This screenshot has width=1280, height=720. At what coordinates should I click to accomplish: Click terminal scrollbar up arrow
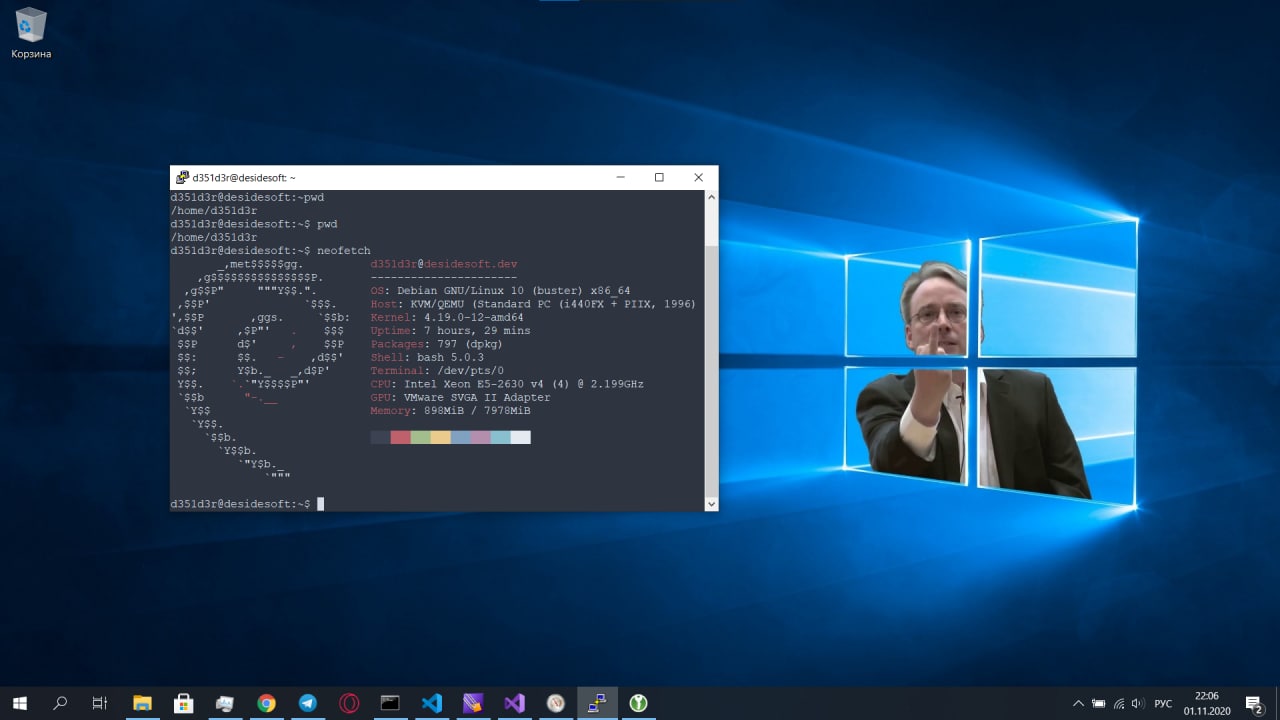711,197
